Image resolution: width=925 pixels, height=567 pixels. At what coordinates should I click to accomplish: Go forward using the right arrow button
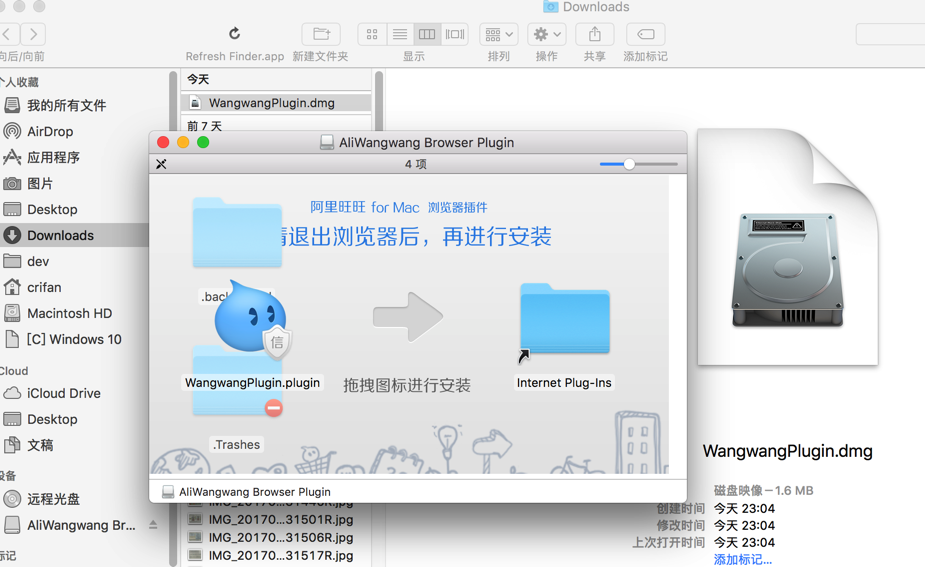[x=33, y=34]
